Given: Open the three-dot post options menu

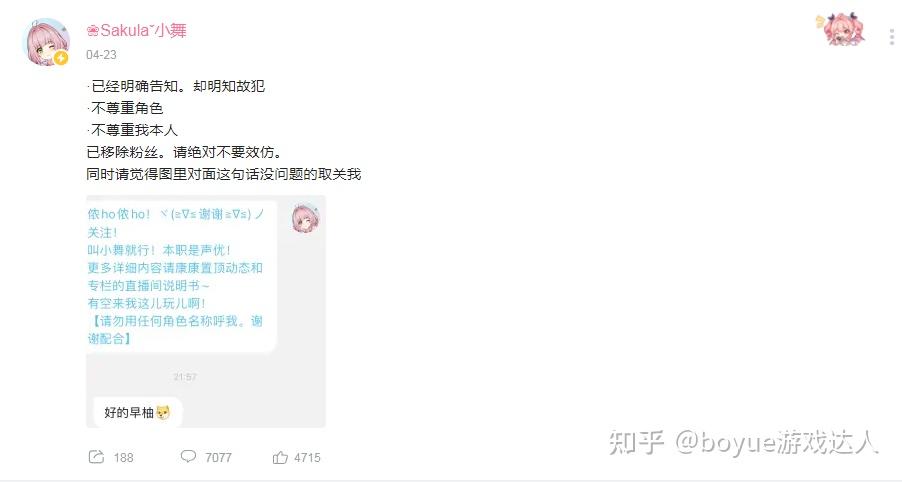Looking at the screenshot, I should point(892,37).
